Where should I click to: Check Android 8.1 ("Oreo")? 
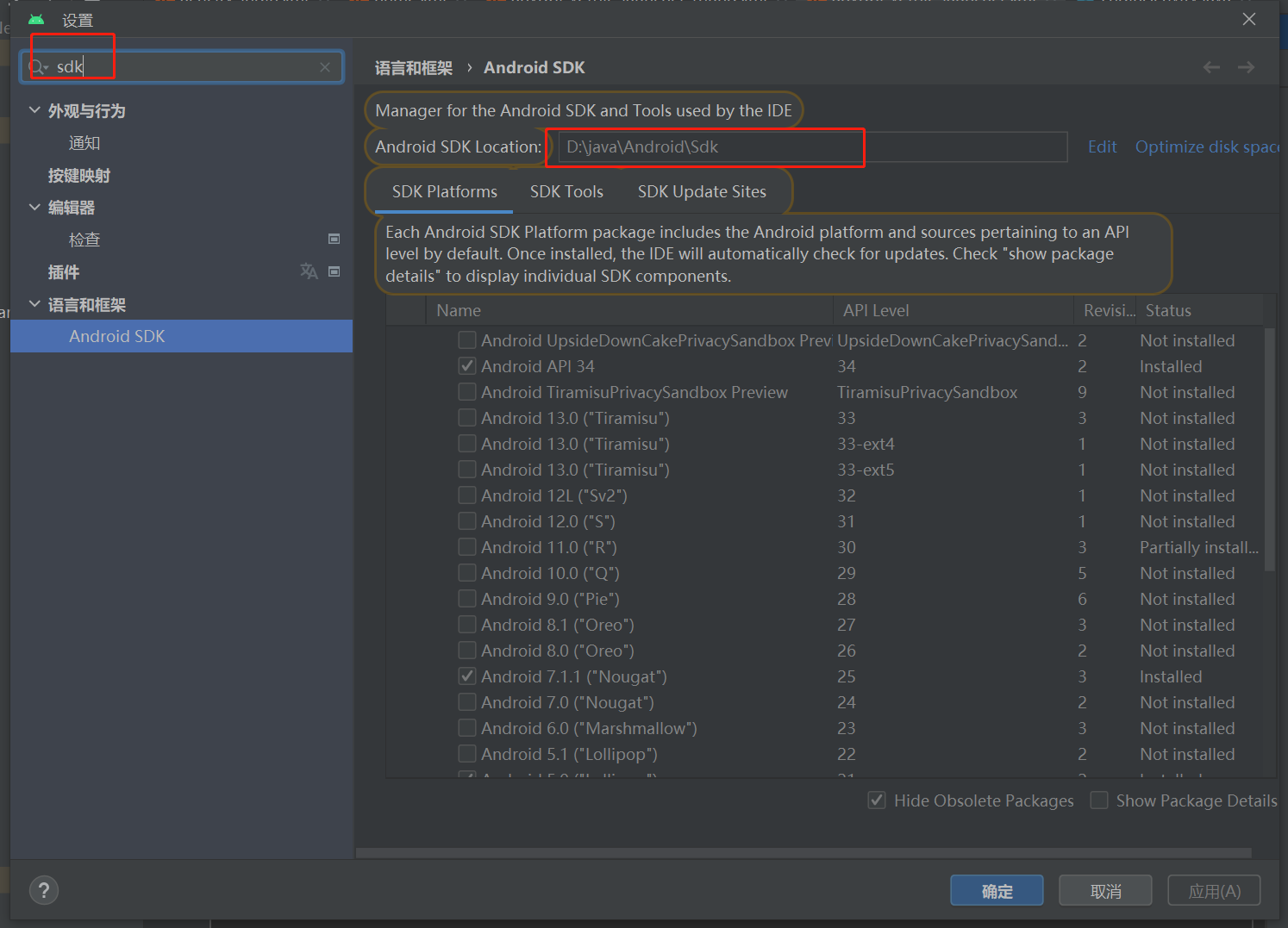[x=467, y=625]
